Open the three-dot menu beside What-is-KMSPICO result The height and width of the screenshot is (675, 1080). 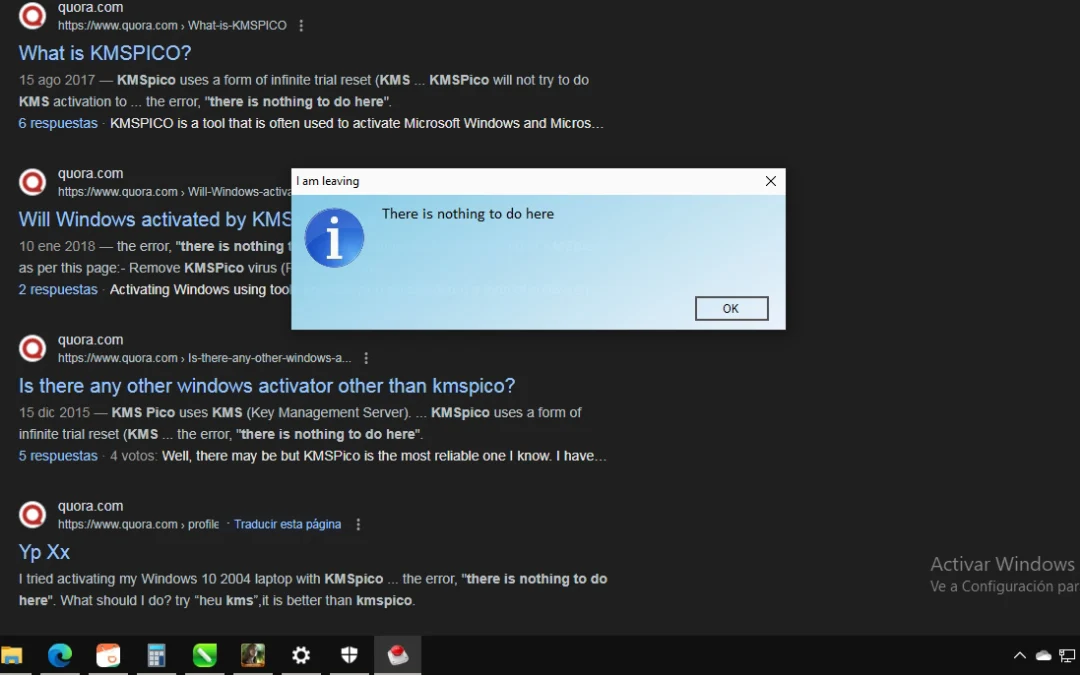pyautogui.click(x=301, y=25)
